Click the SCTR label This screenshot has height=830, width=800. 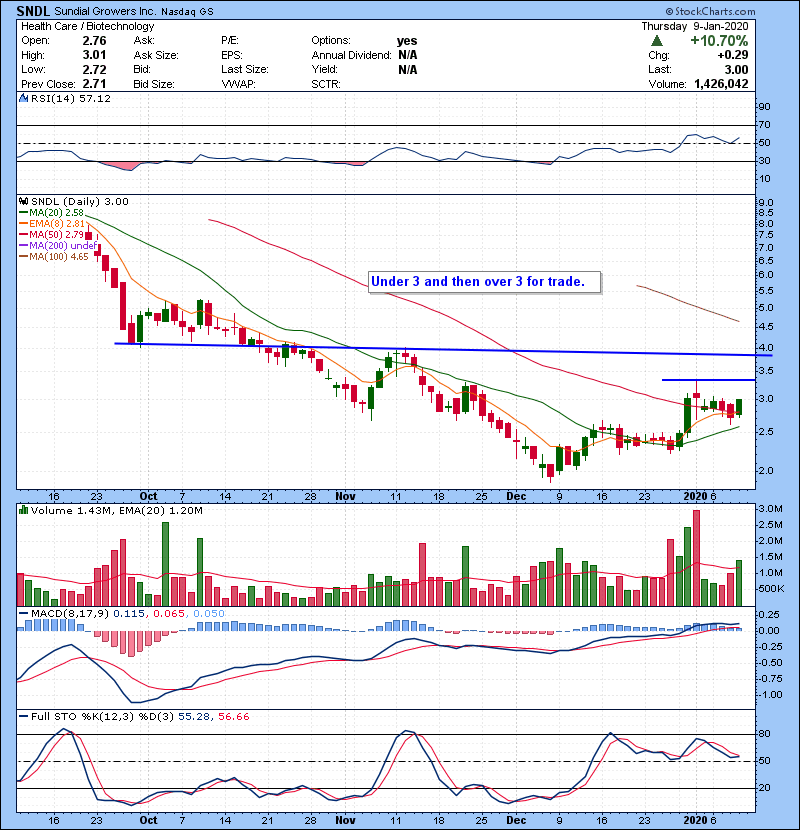tap(326, 84)
